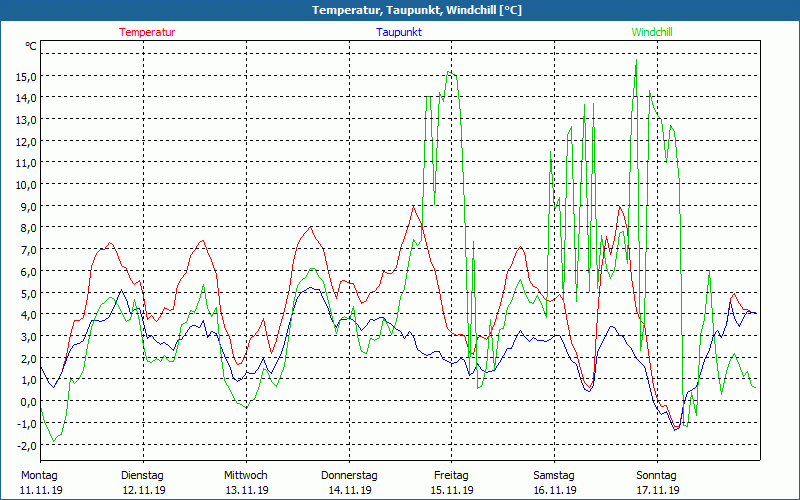The height and width of the screenshot is (500, 800).
Task: Click the chart title 'Temperatur, Taupunkt, Windchill [°C]'
Action: coord(417,10)
